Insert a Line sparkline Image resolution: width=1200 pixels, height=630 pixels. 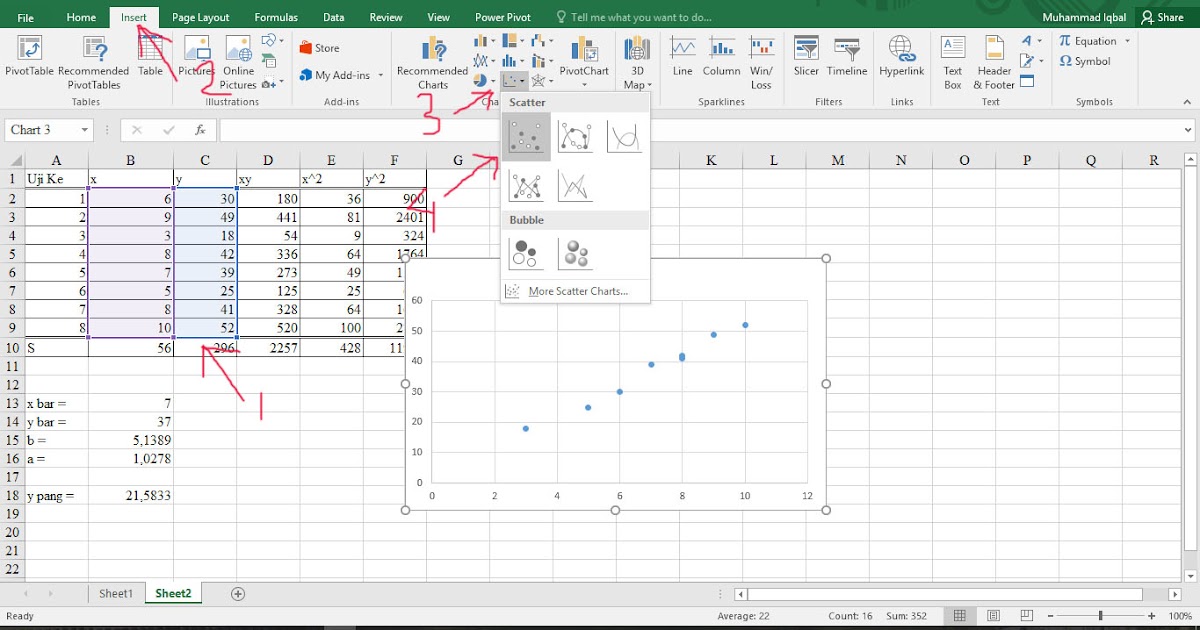(683, 56)
